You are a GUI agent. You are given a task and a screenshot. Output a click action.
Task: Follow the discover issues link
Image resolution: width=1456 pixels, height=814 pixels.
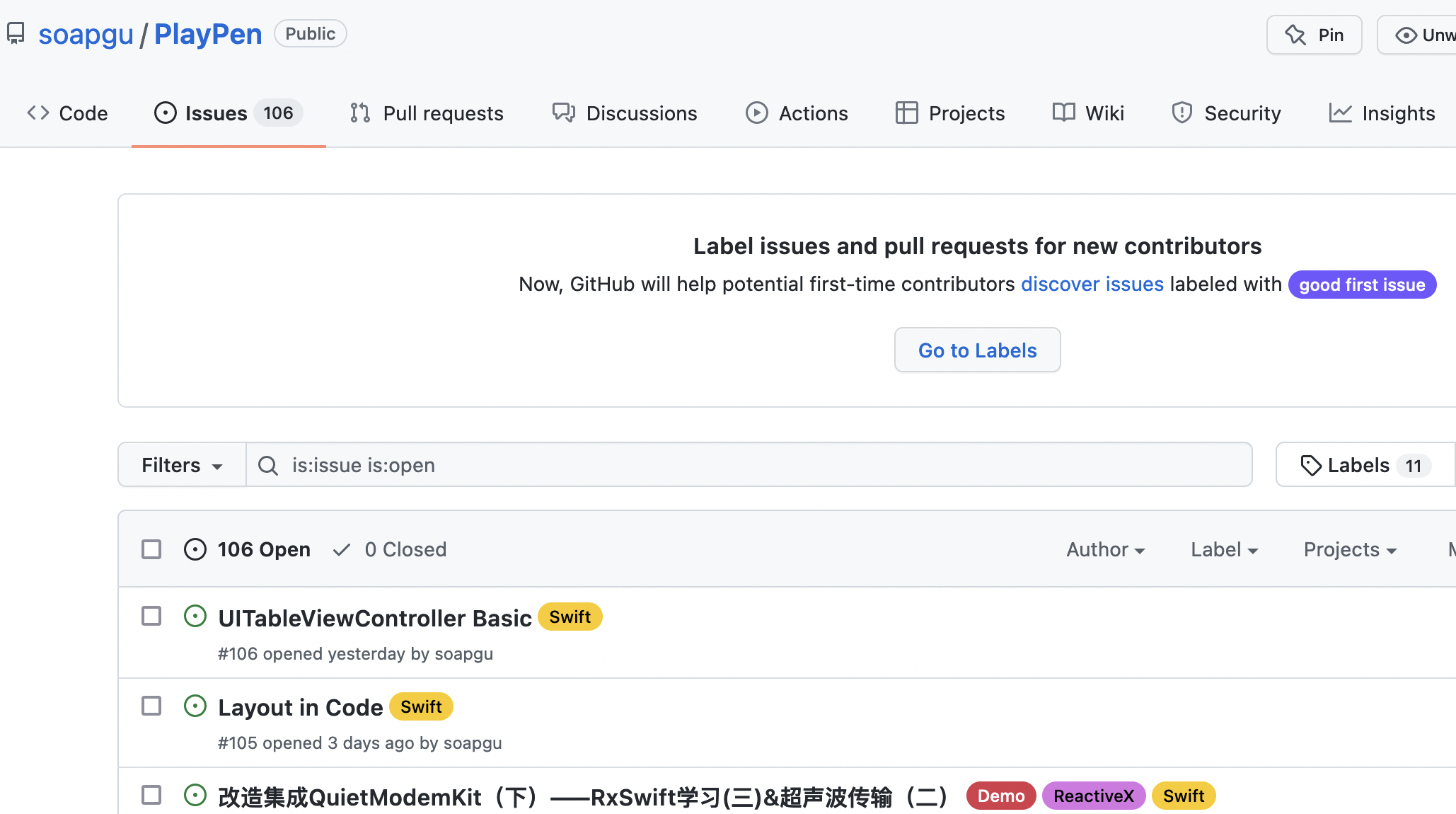tap(1092, 284)
